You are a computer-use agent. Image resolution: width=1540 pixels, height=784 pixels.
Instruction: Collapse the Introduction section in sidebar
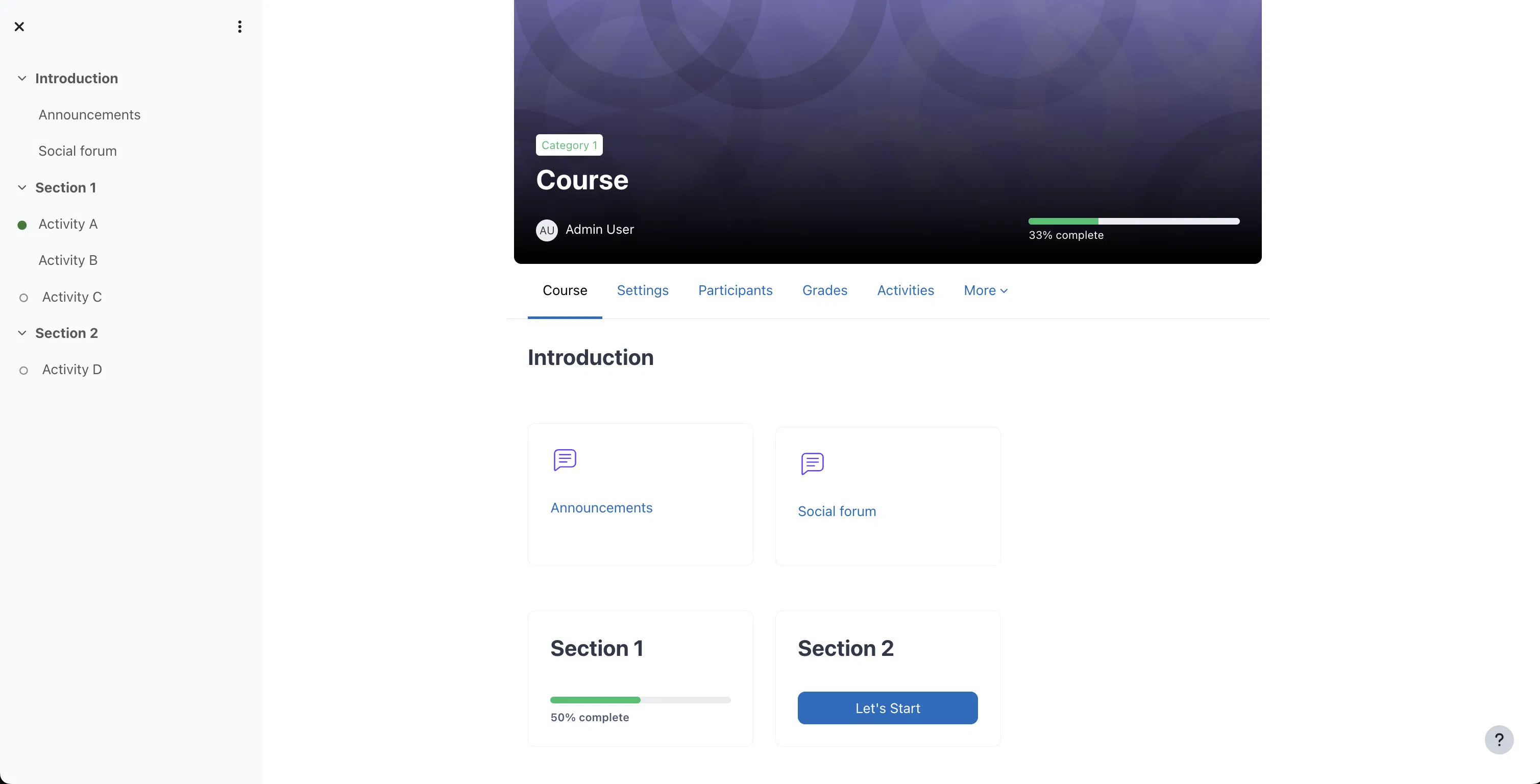tap(22, 78)
